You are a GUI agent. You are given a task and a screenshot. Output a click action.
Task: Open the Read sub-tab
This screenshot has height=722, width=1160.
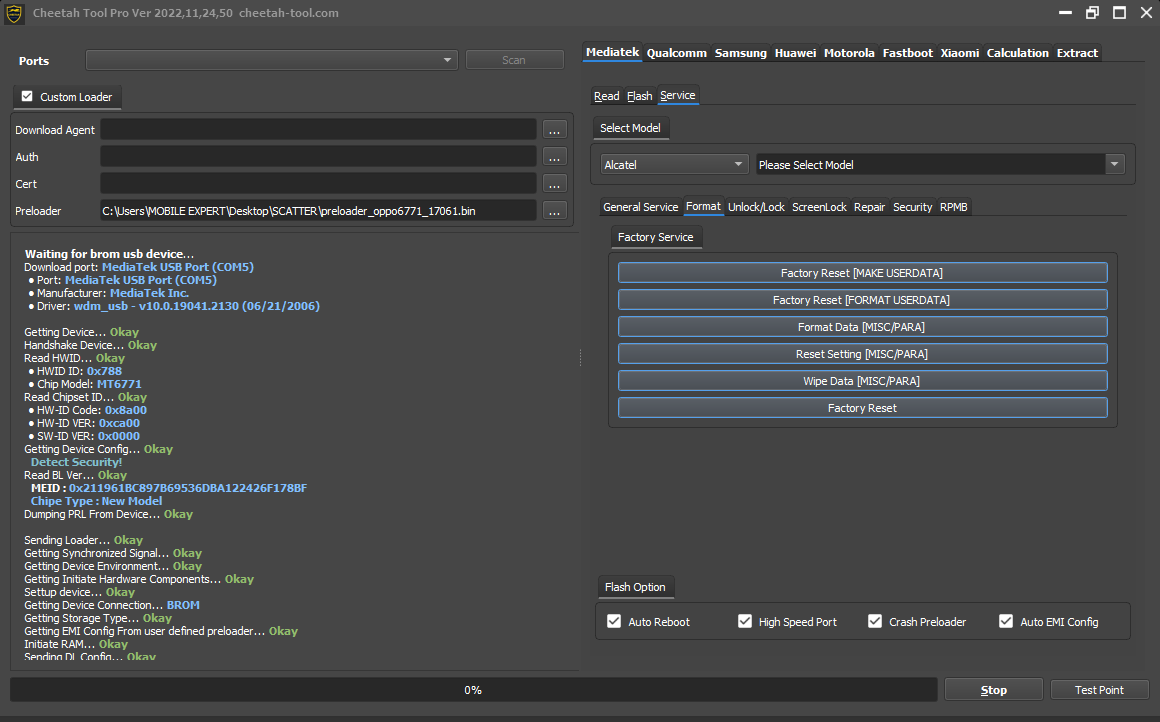point(607,96)
